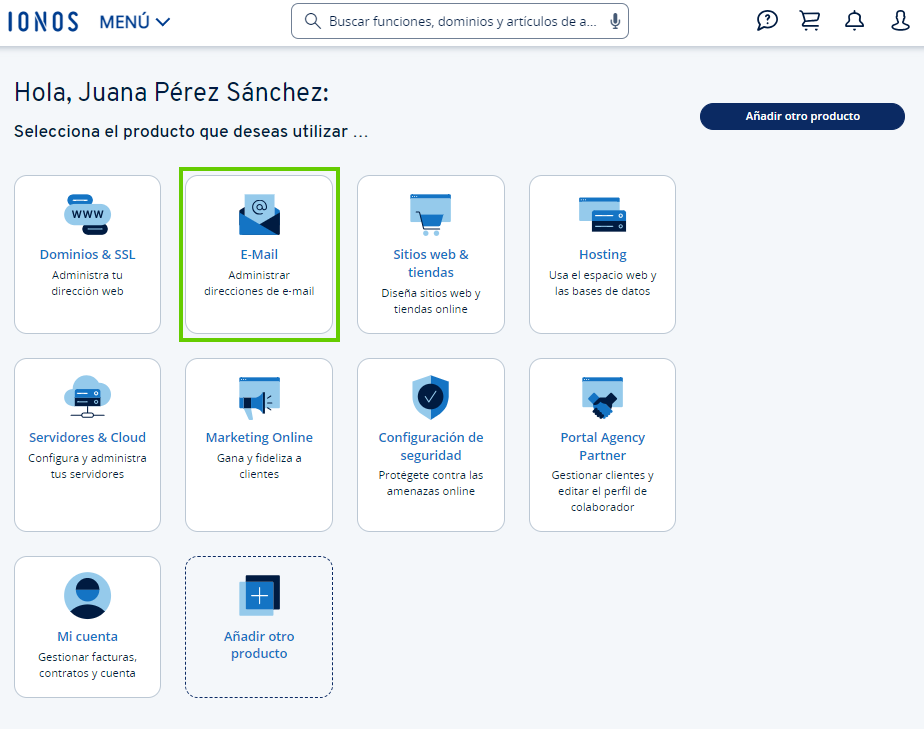Click 'Administrar direcciones de e-mail' text
924x729 pixels.
click(x=259, y=283)
